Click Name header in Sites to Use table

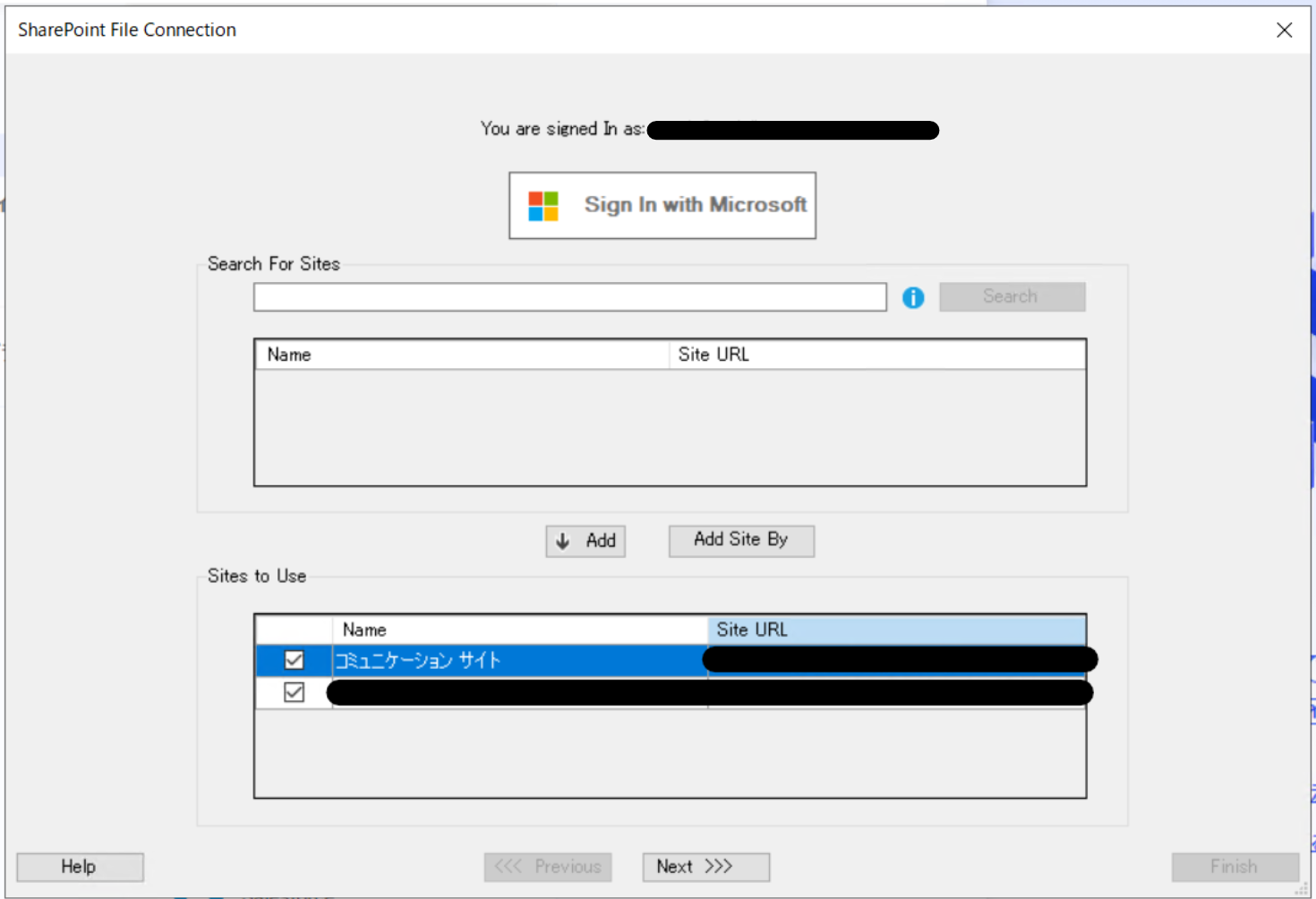[519, 629]
